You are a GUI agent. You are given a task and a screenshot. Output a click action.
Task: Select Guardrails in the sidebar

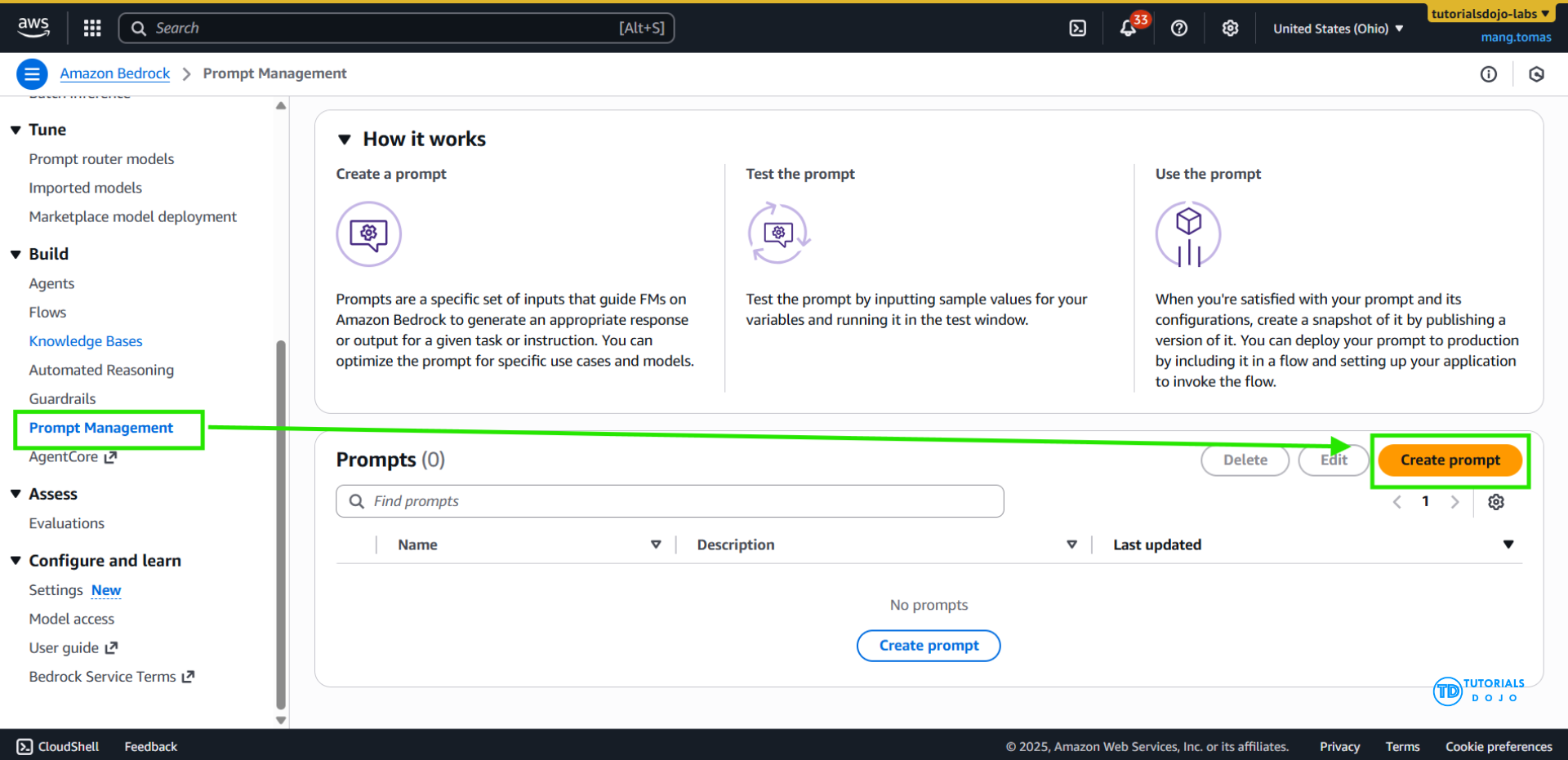click(x=62, y=398)
